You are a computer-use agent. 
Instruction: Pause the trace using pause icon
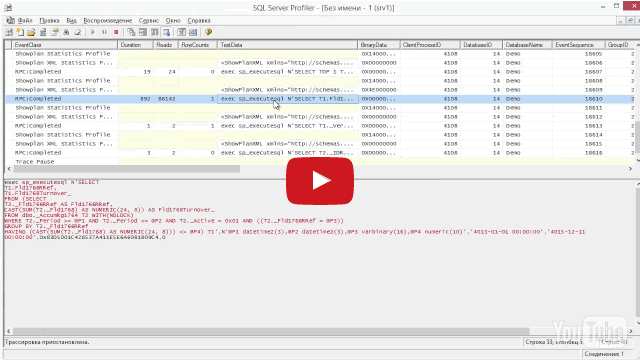point(104,32)
